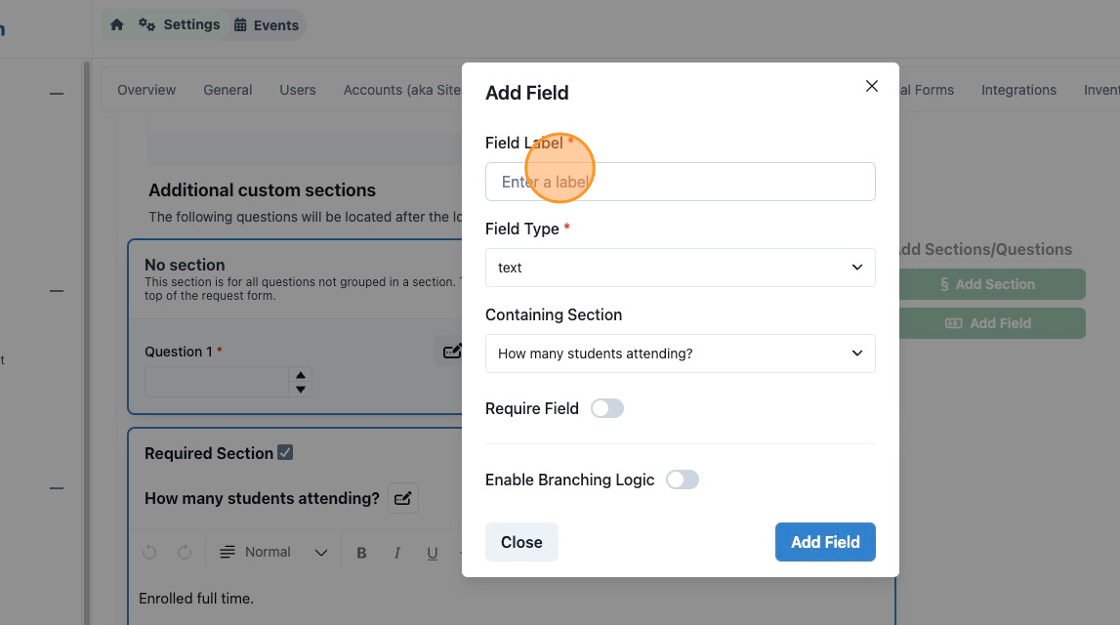
Task: Switch to the Integrations tab
Action: (x=1019, y=90)
